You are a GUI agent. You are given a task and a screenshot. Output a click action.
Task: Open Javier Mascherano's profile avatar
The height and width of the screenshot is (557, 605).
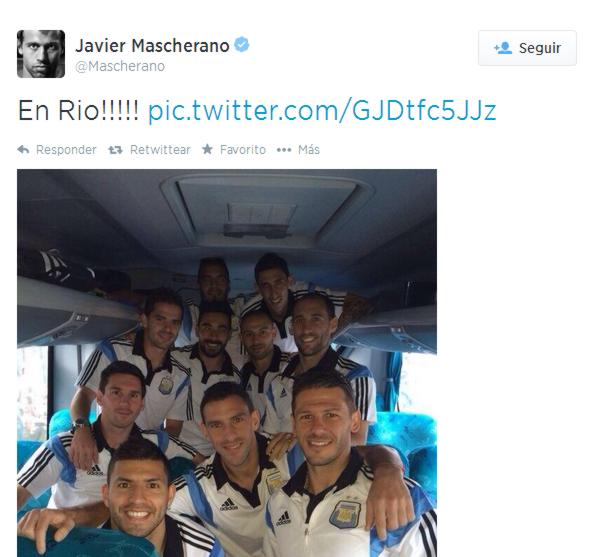point(41,54)
